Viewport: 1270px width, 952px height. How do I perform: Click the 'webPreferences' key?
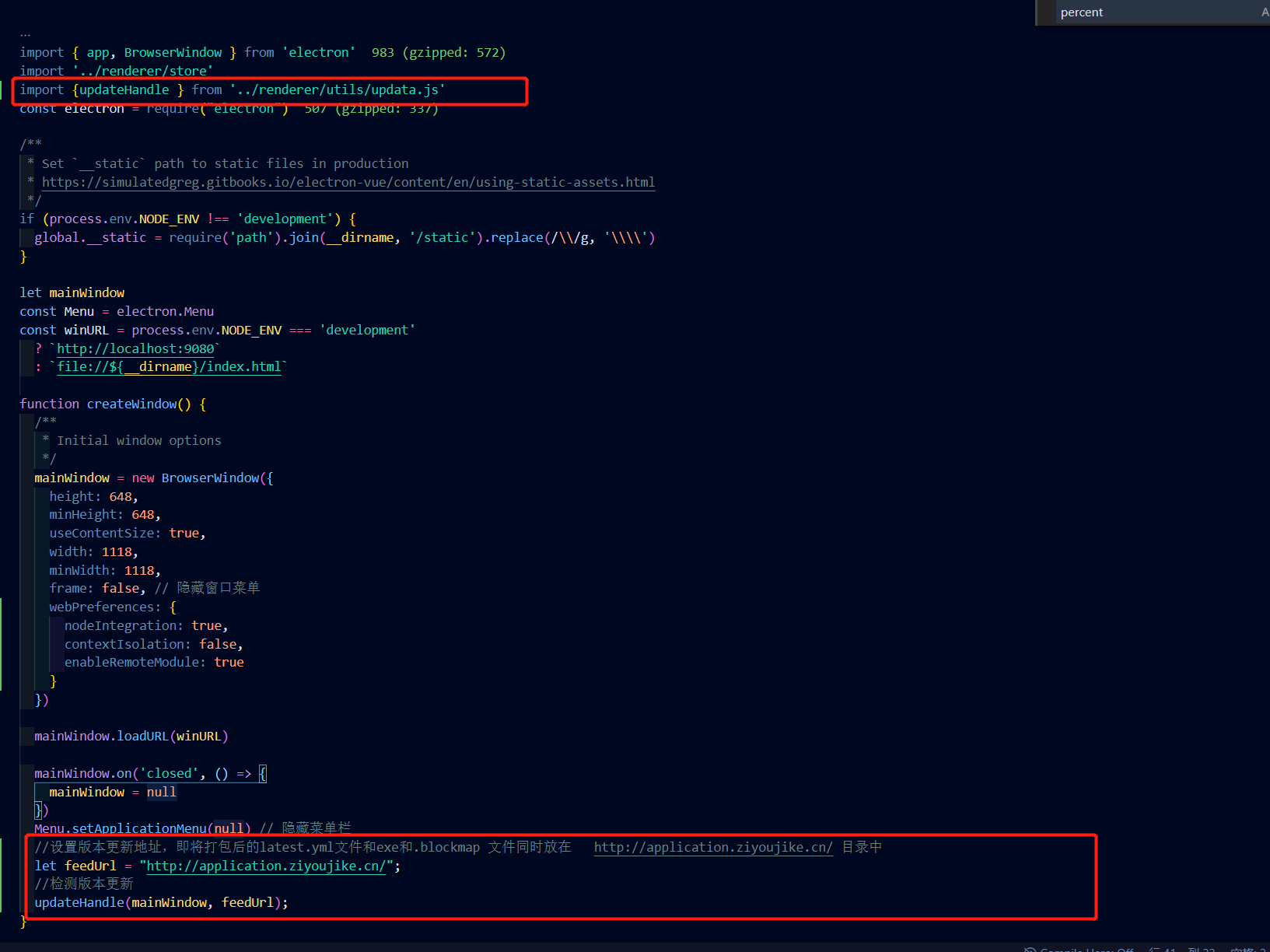pos(102,607)
